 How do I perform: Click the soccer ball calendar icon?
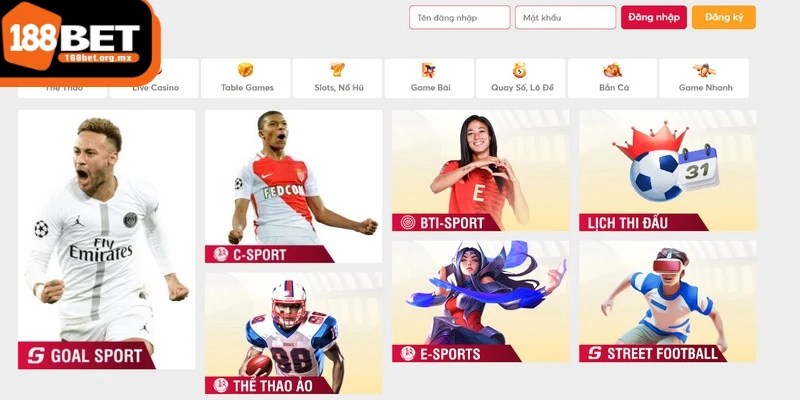coord(666,162)
